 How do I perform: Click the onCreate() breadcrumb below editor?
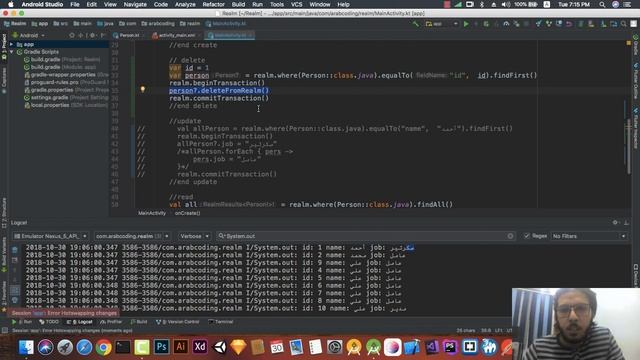(x=187, y=213)
